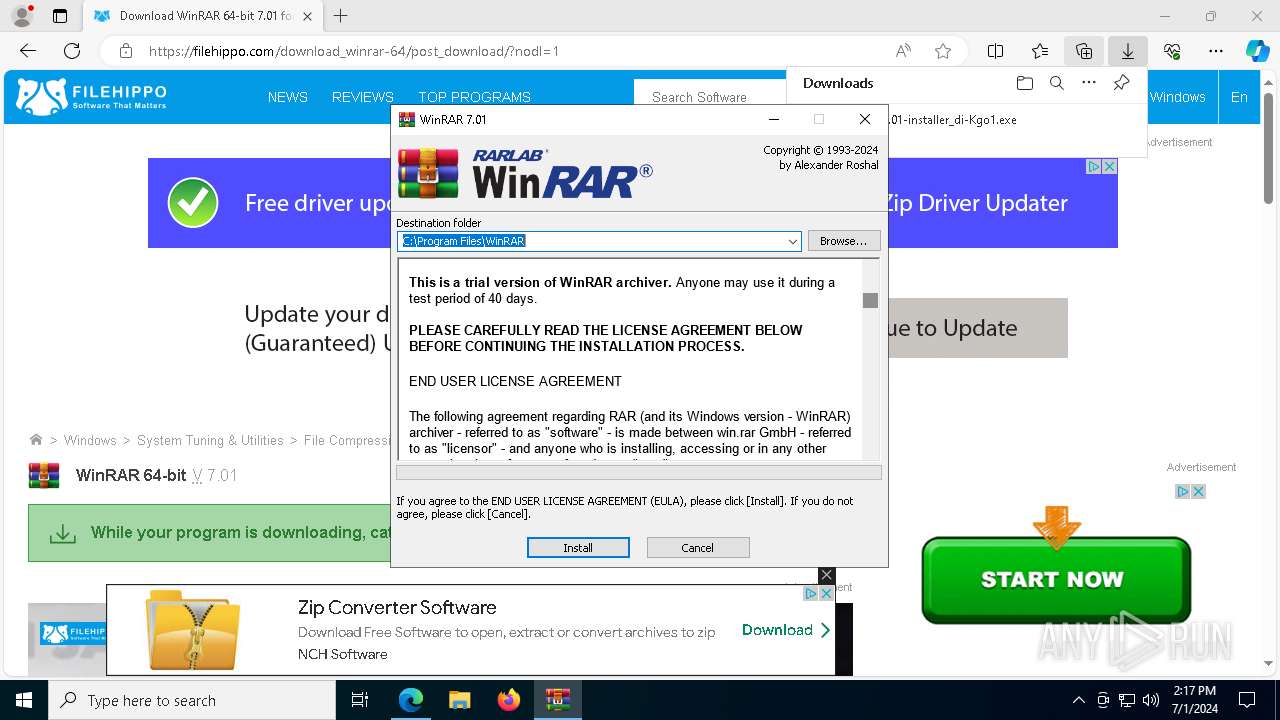Click Cancel in WinRAR setup
This screenshot has height=720, width=1280.
click(x=698, y=548)
